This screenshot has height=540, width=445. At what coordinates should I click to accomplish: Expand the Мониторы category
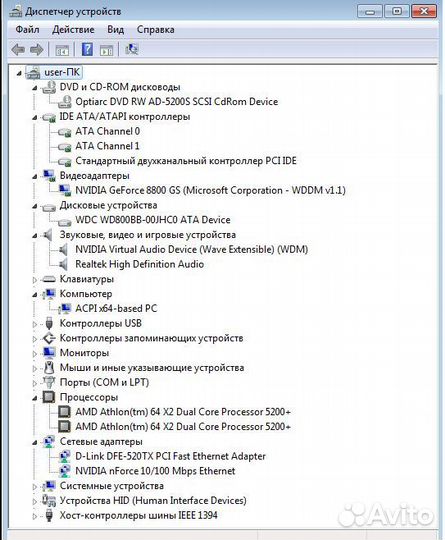[35, 354]
